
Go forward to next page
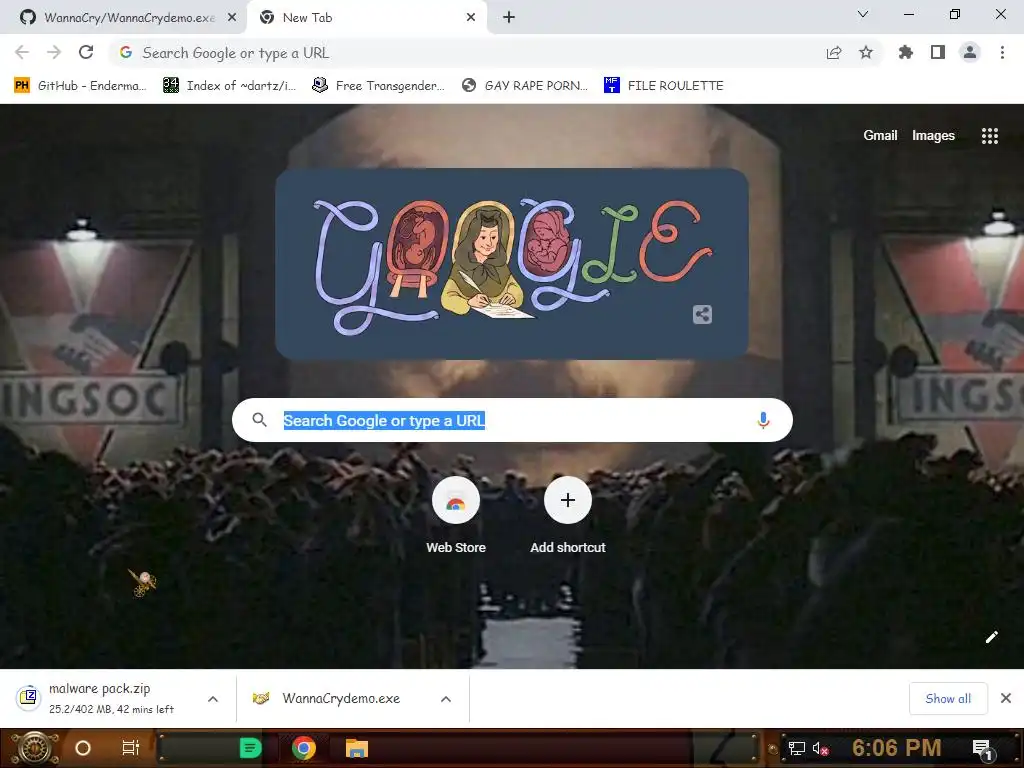click(x=54, y=52)
